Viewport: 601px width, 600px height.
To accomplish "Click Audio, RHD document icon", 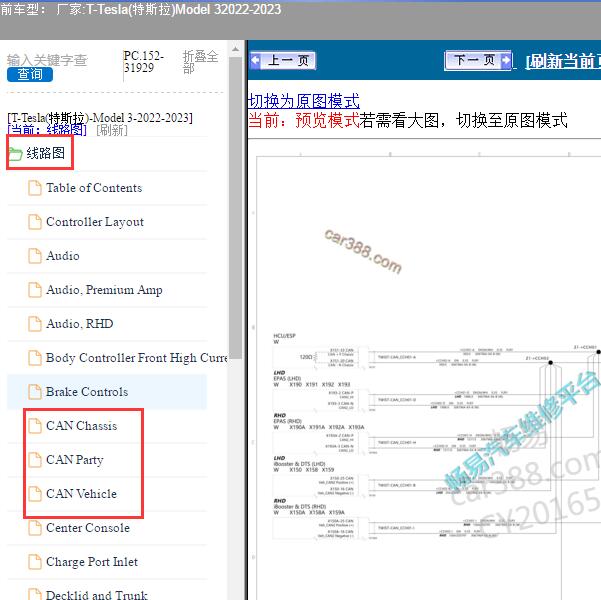I will click(x=35, y=324).
